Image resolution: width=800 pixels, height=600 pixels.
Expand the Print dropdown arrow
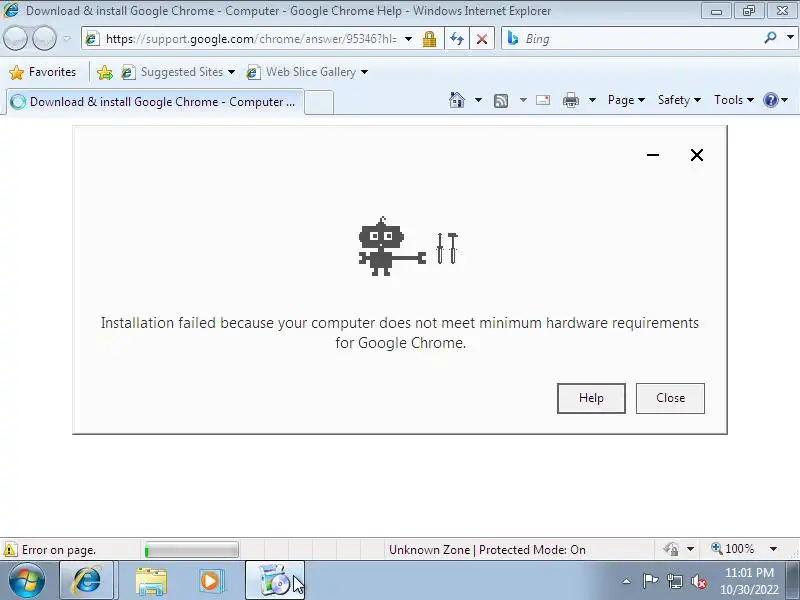click(x=592, y=100)
